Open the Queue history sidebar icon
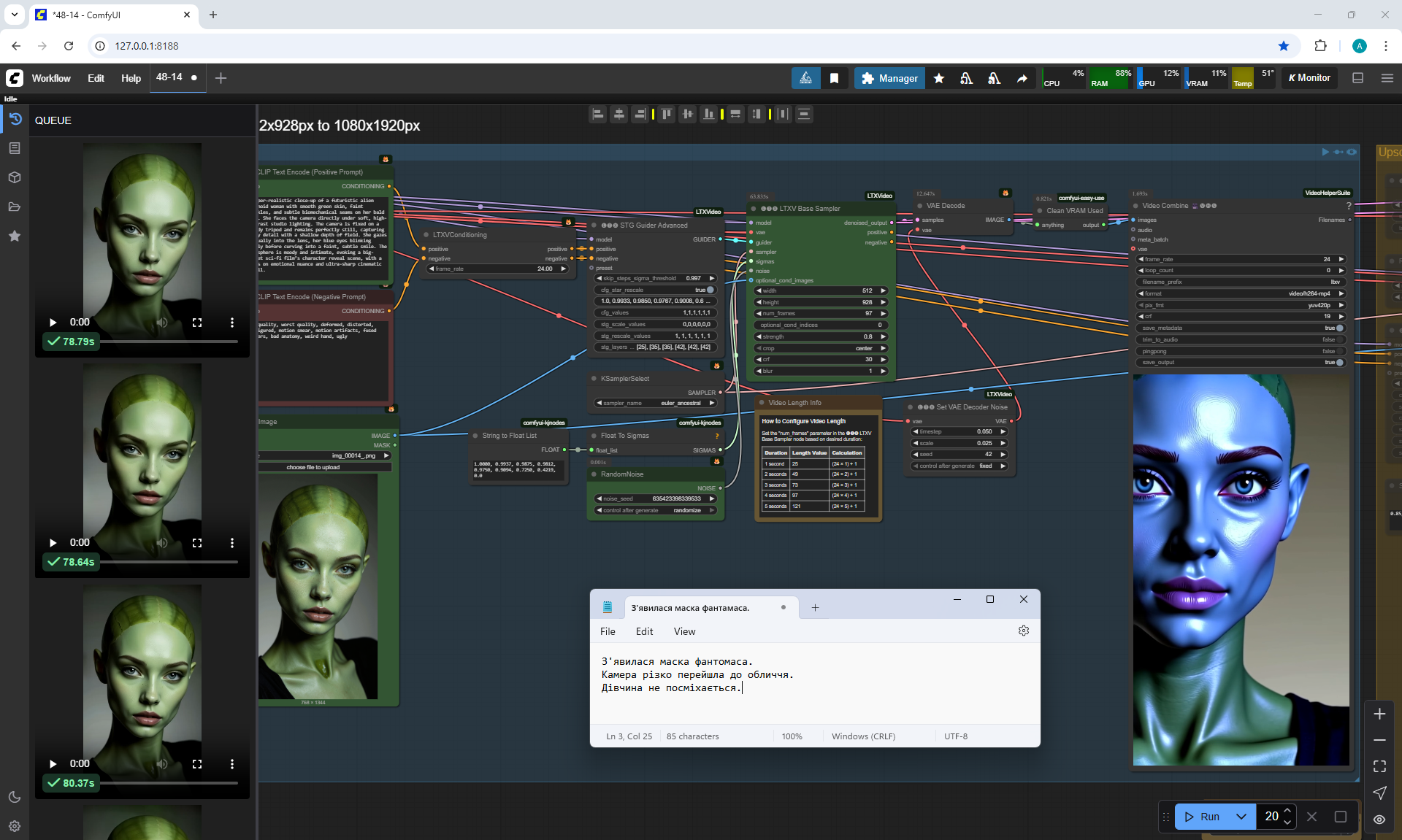Viewport: 1402px width, 840px height. point(15,120)
